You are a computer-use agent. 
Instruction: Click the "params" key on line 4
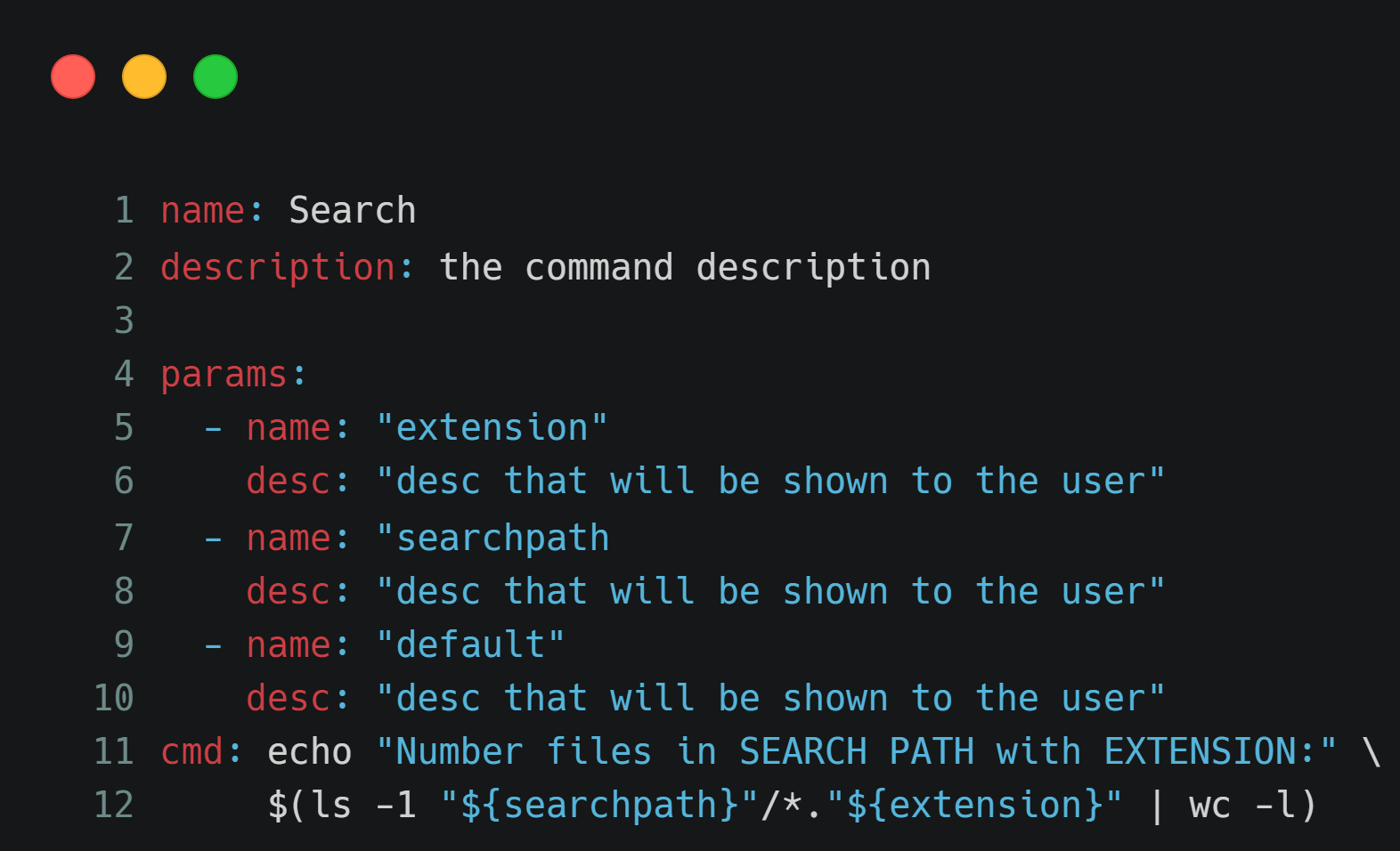click(x=224, y=375)
